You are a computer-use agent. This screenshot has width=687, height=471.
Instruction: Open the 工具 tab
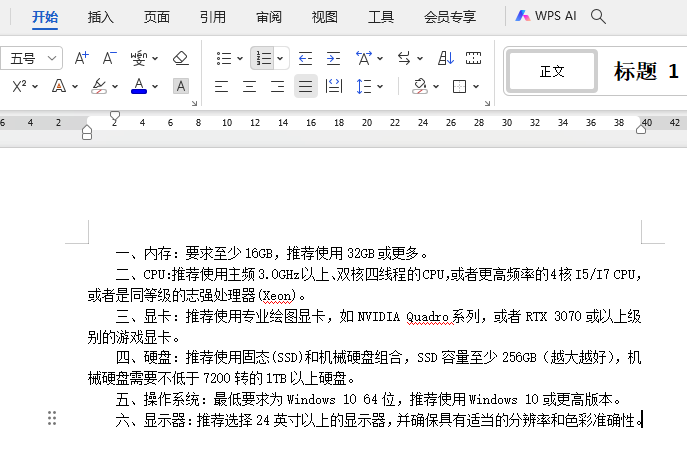381,17
